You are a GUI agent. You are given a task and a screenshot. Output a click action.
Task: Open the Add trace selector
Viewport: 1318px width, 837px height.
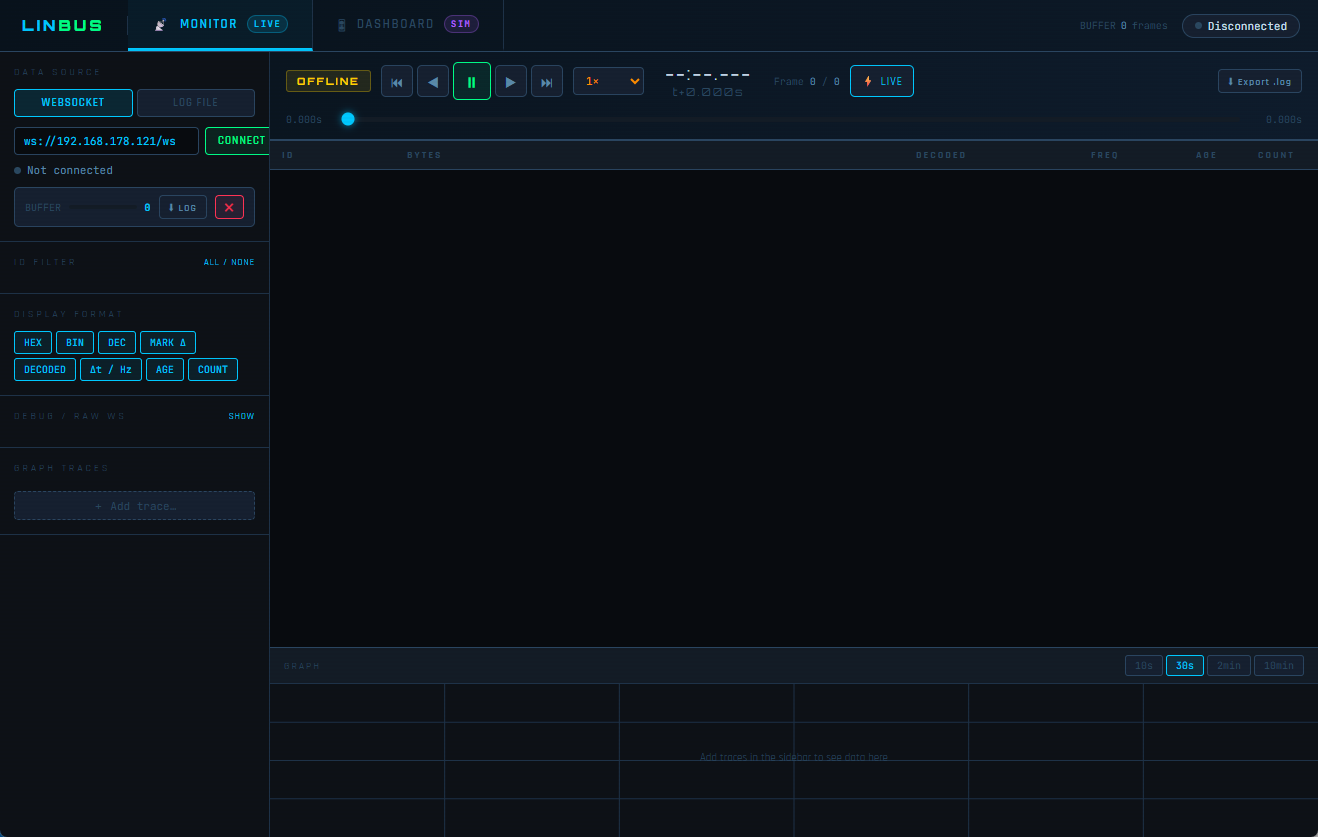(x=134, y=506)
